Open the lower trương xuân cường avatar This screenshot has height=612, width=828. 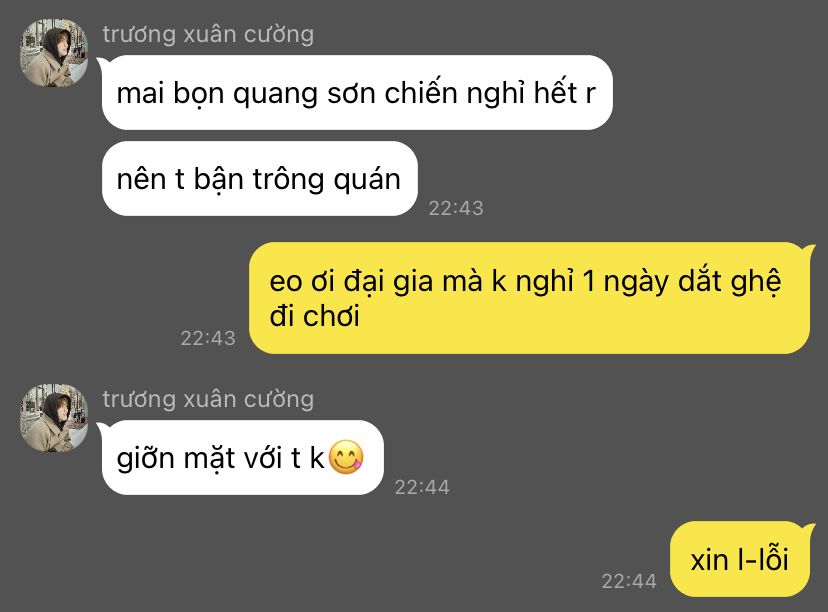pyautogui.click(x=54, y=418)
